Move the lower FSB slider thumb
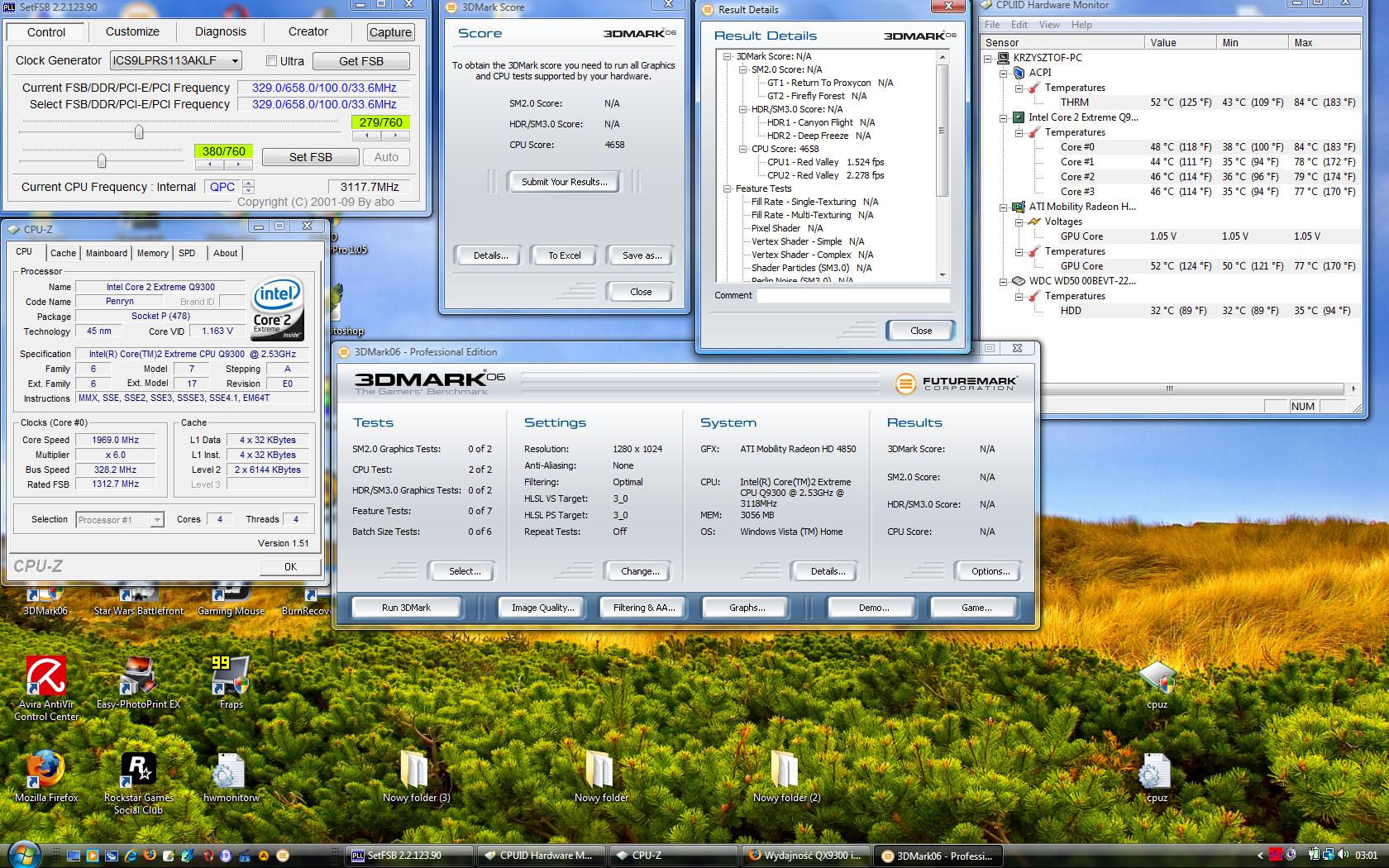This screenshot has width=1389, height=868. [102, 160]
